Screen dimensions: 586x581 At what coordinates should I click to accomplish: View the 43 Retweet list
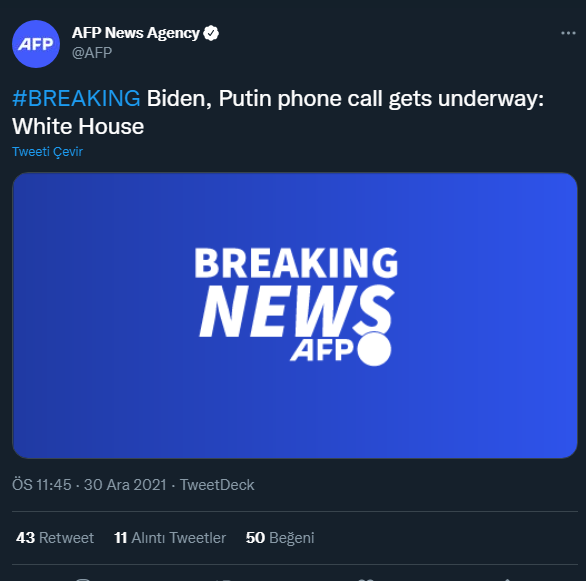[x=55, y=538]
